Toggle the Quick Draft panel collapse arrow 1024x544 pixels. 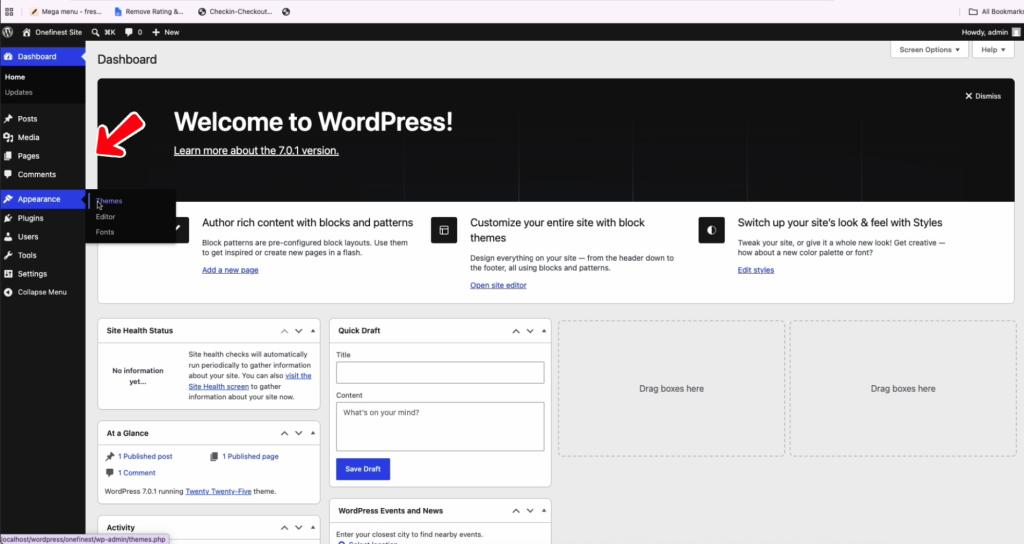[x=544, y=331]
